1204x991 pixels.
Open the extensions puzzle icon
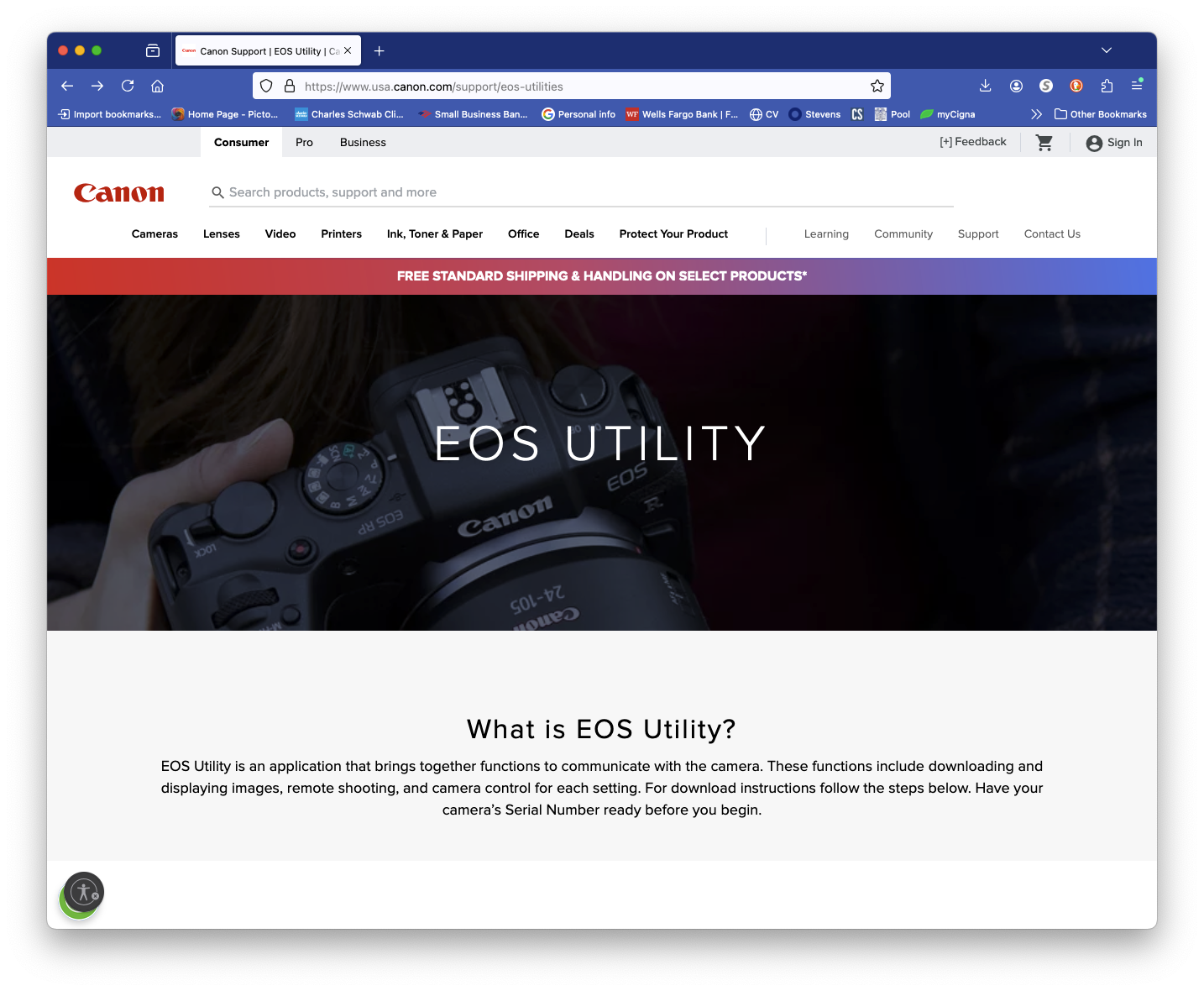pyautogui.click(x=1107, y=86)
